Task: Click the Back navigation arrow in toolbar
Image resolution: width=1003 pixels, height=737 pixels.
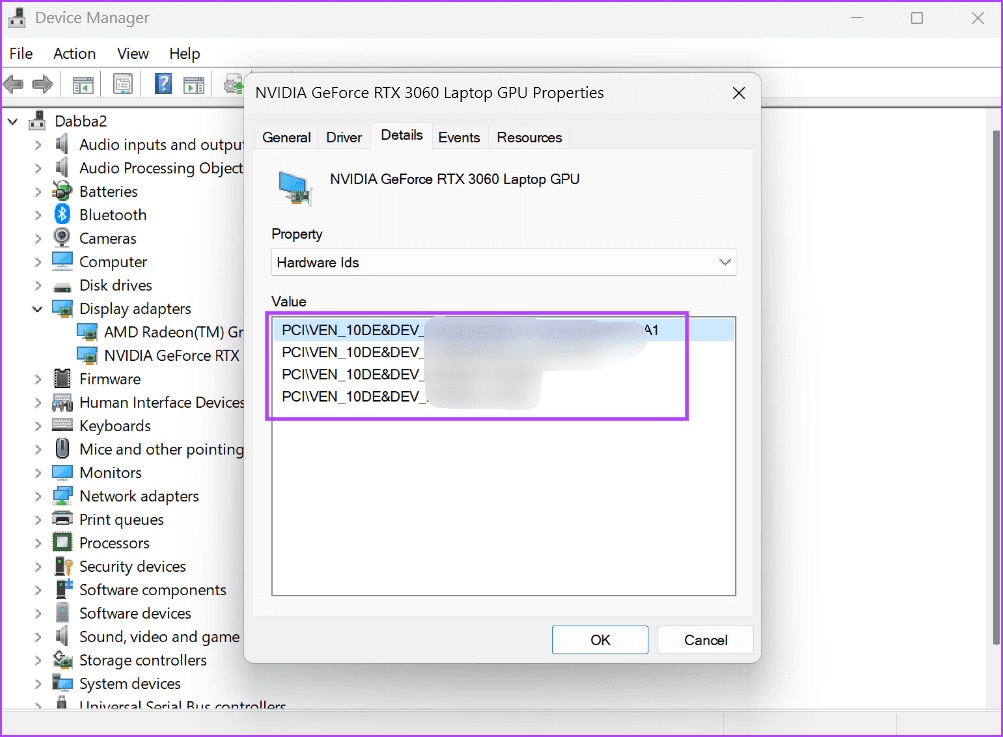Action: (x=13, y=83)
